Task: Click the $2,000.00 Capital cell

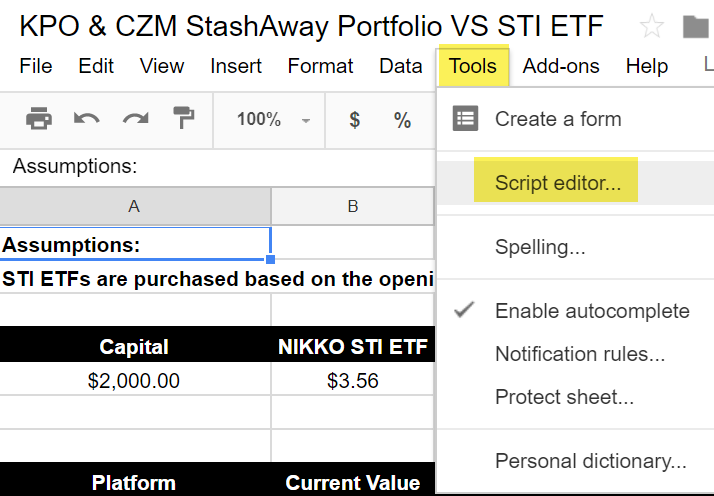Action: (x=134, y=380)
